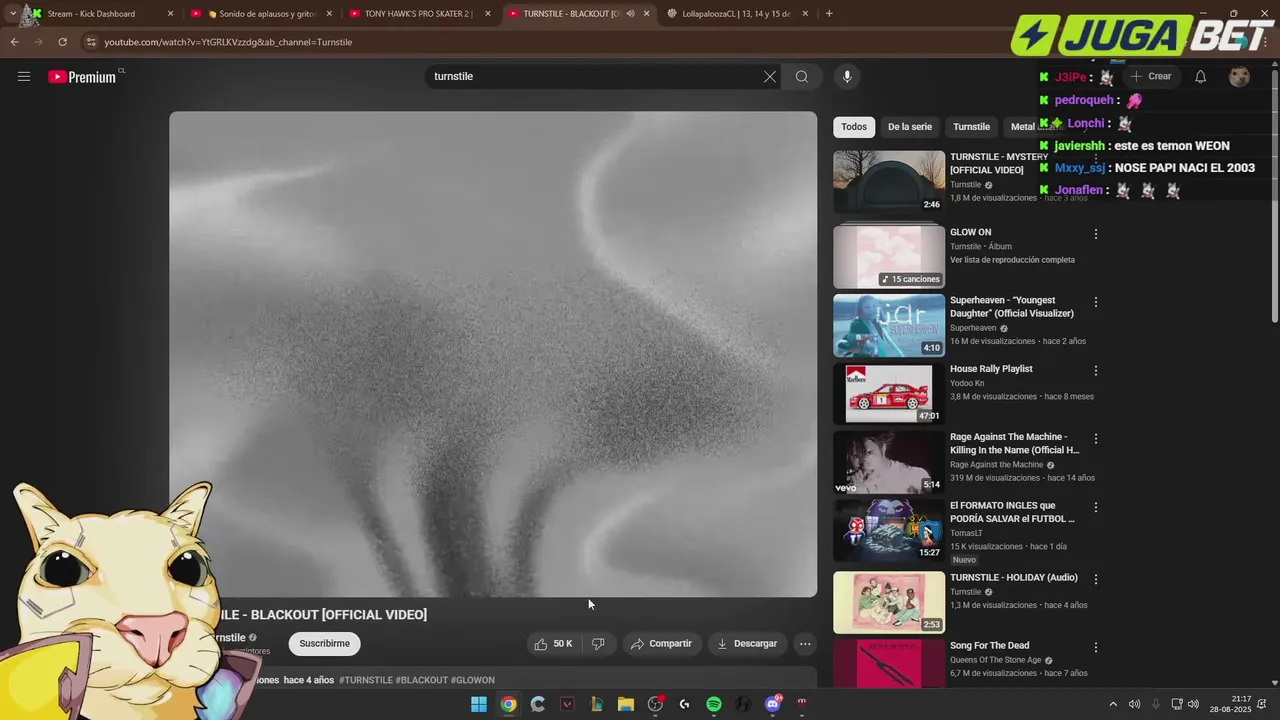
Task: Click the Chrome icon in the taskbar
Action: (509, 704)
